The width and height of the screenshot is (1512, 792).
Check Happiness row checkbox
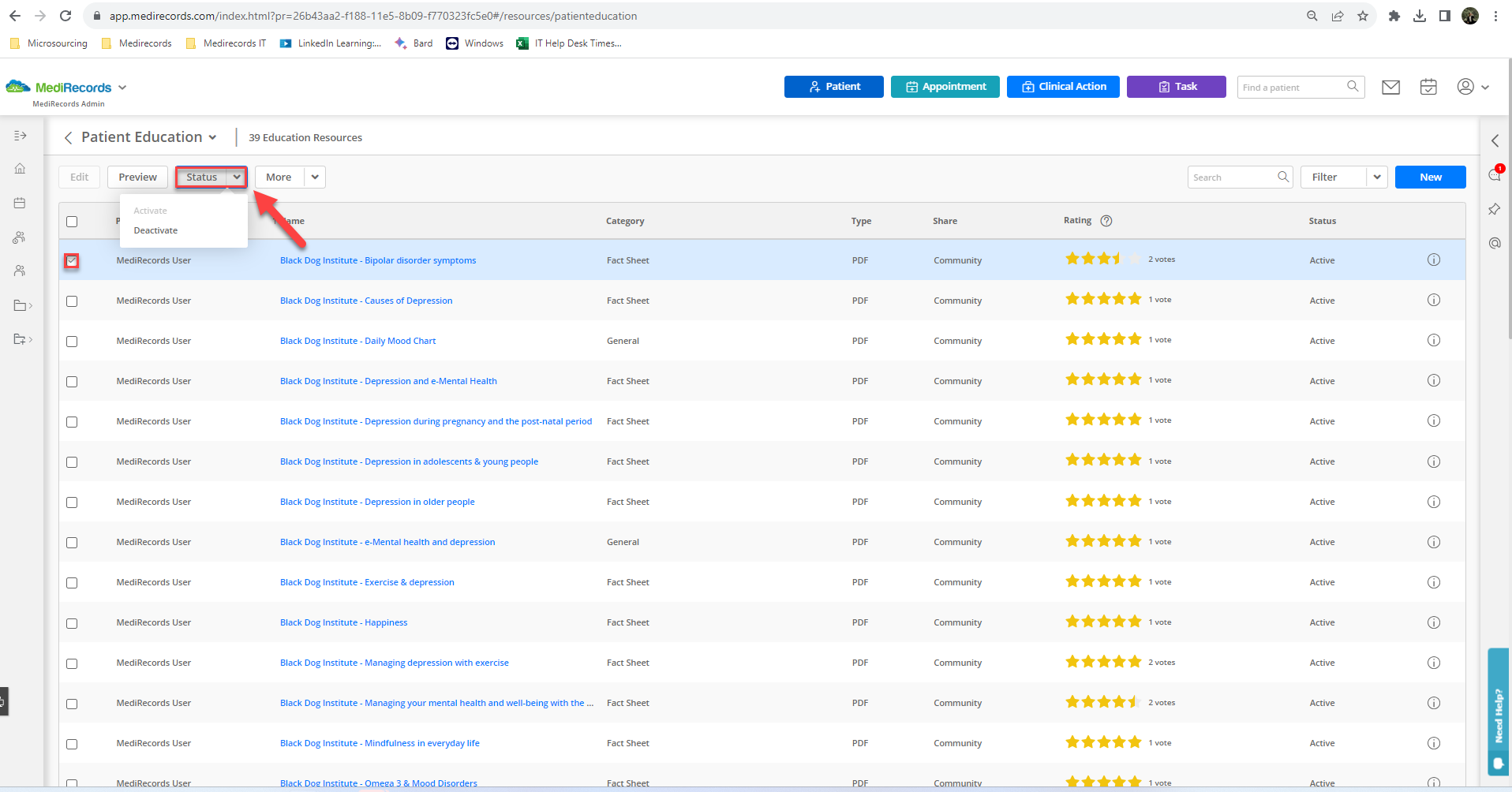tap(72, 623)
